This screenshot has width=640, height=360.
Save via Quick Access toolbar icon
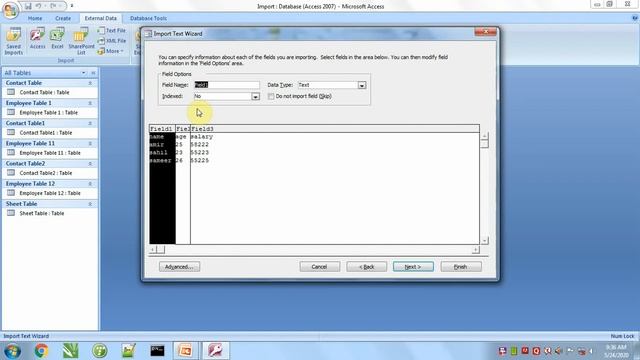click(28, 6)
